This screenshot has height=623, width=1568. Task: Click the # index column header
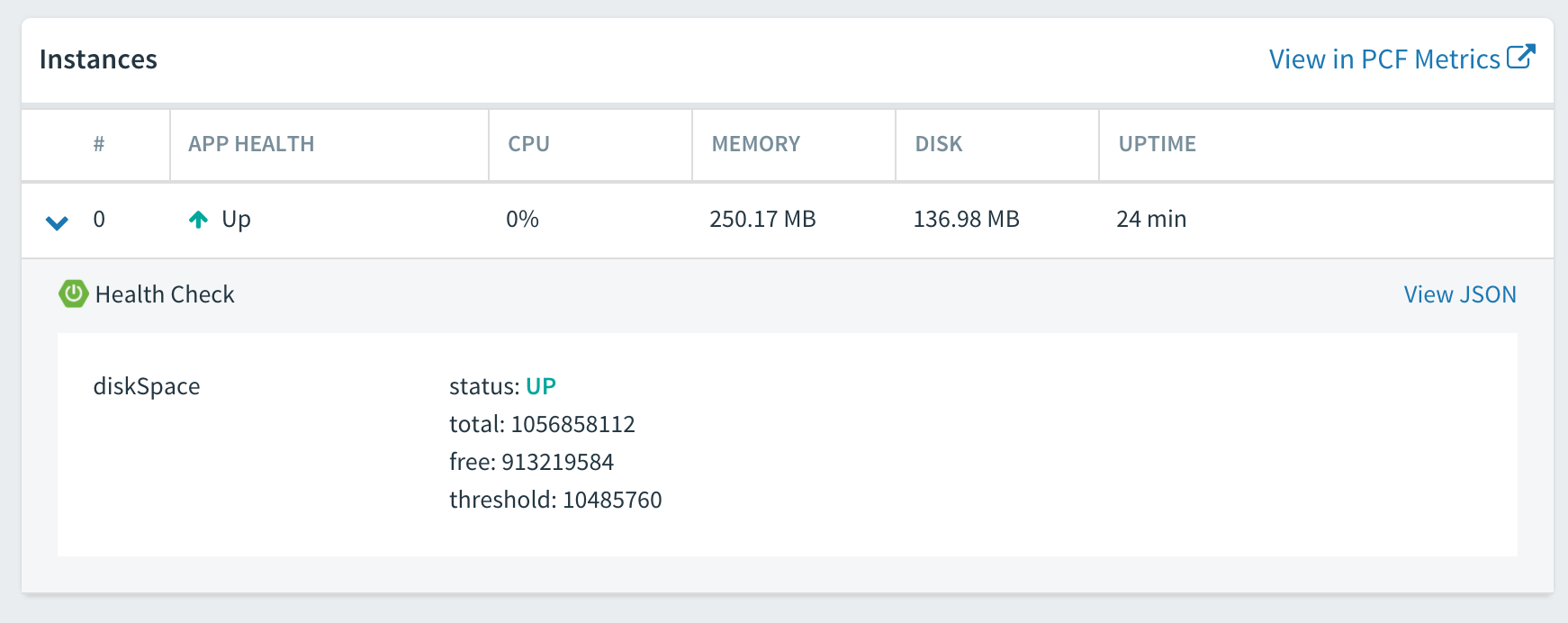99,144
